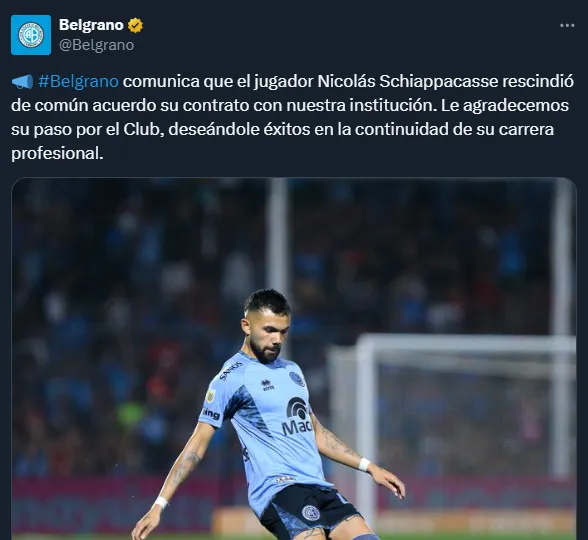Click the Macro sponsor logo on jersey
This screenshot has height=540, width=588.
(x=298, y=417)
